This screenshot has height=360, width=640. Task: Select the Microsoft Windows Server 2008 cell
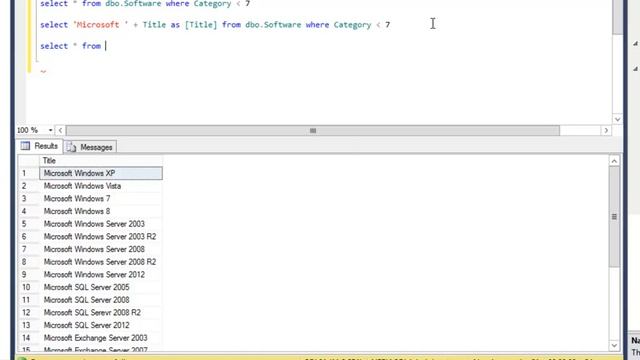pyautogui.click(x=101, y=249)
